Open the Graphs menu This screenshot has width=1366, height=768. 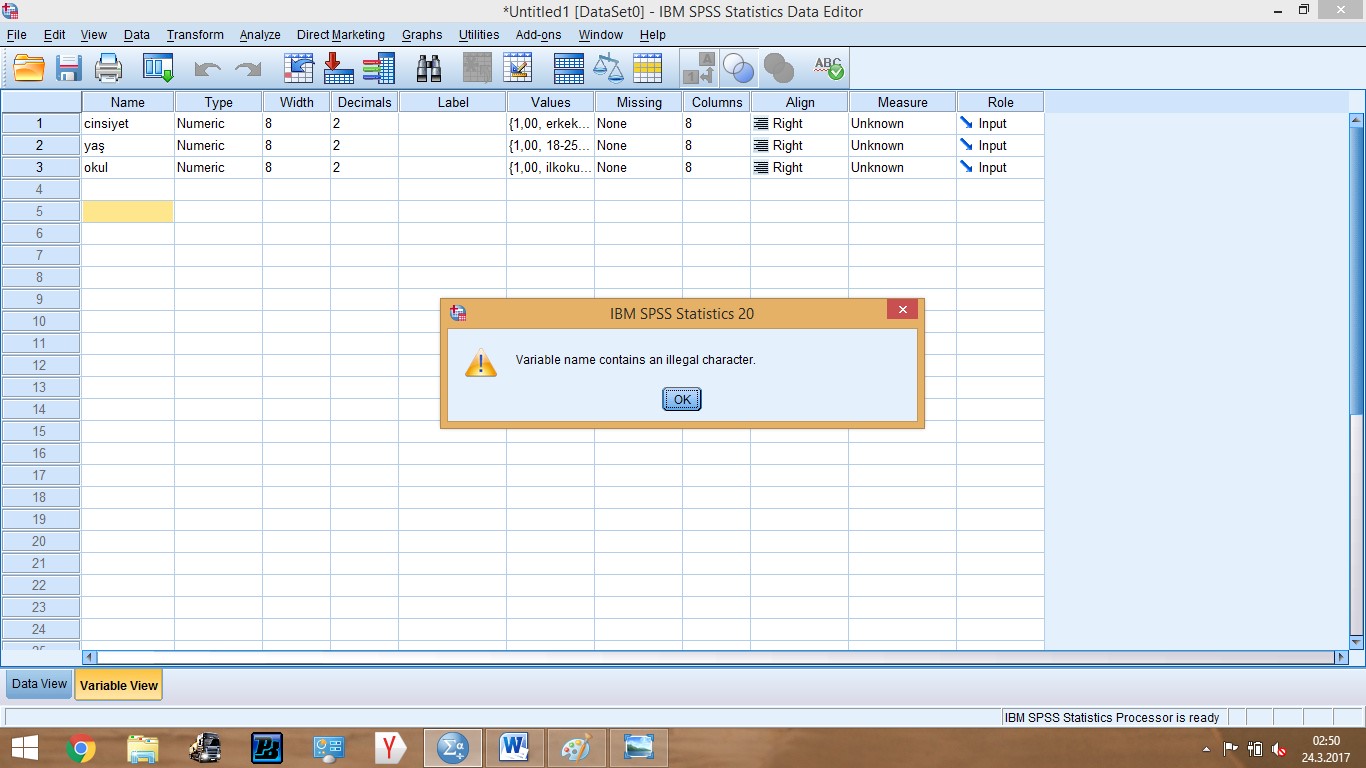[x=422, y=34]
